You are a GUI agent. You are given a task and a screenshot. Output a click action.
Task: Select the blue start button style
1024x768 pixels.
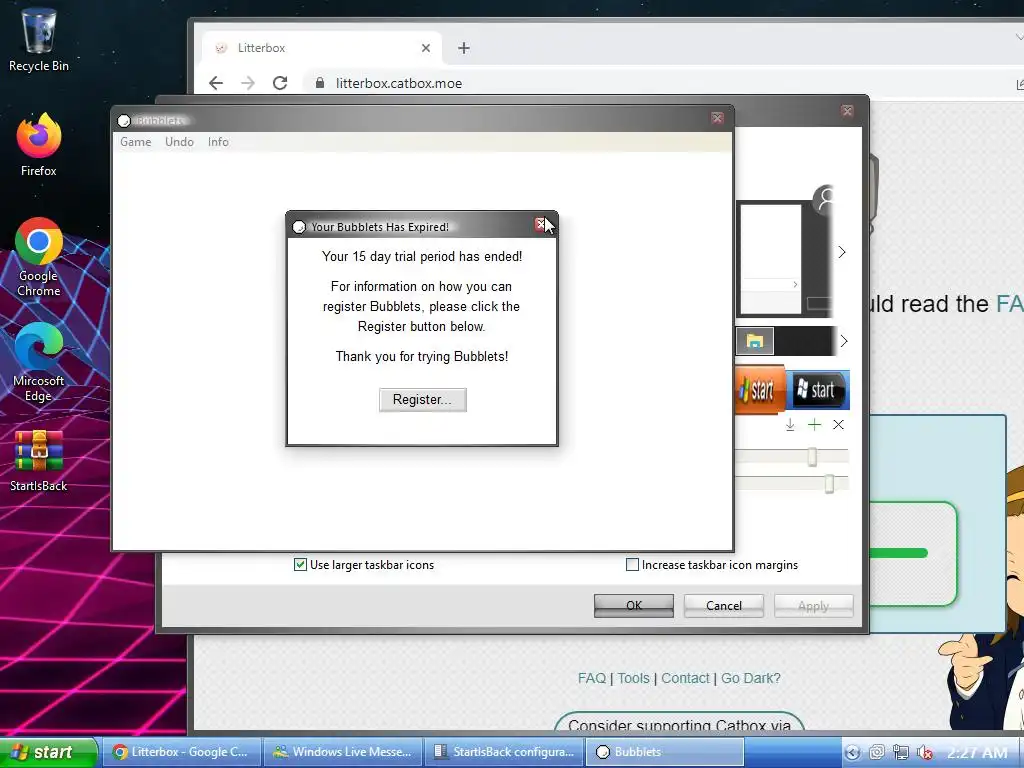(818, 390)
